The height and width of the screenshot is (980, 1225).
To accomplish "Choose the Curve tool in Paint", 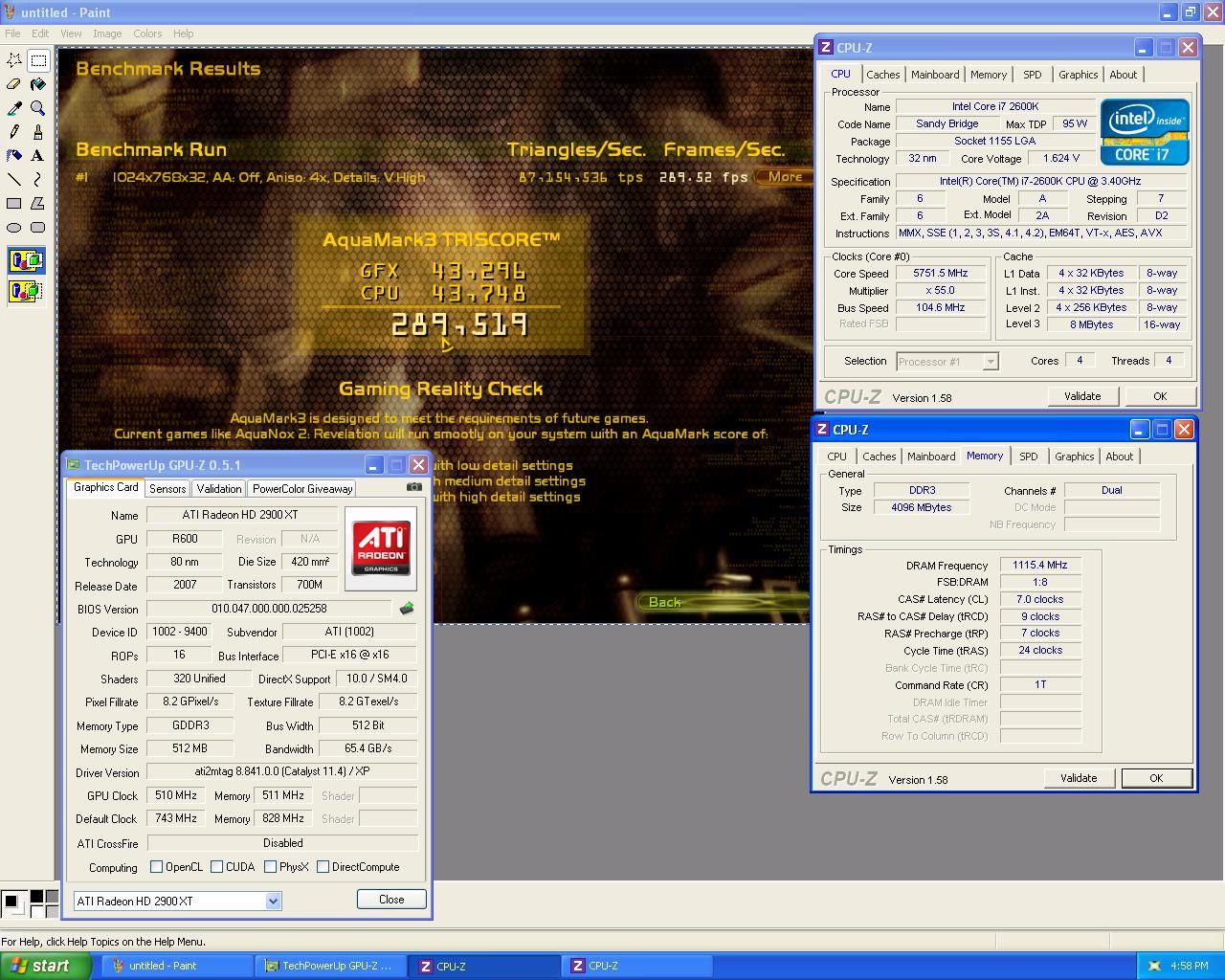I will pyautogui.click(x=38, y=179).
